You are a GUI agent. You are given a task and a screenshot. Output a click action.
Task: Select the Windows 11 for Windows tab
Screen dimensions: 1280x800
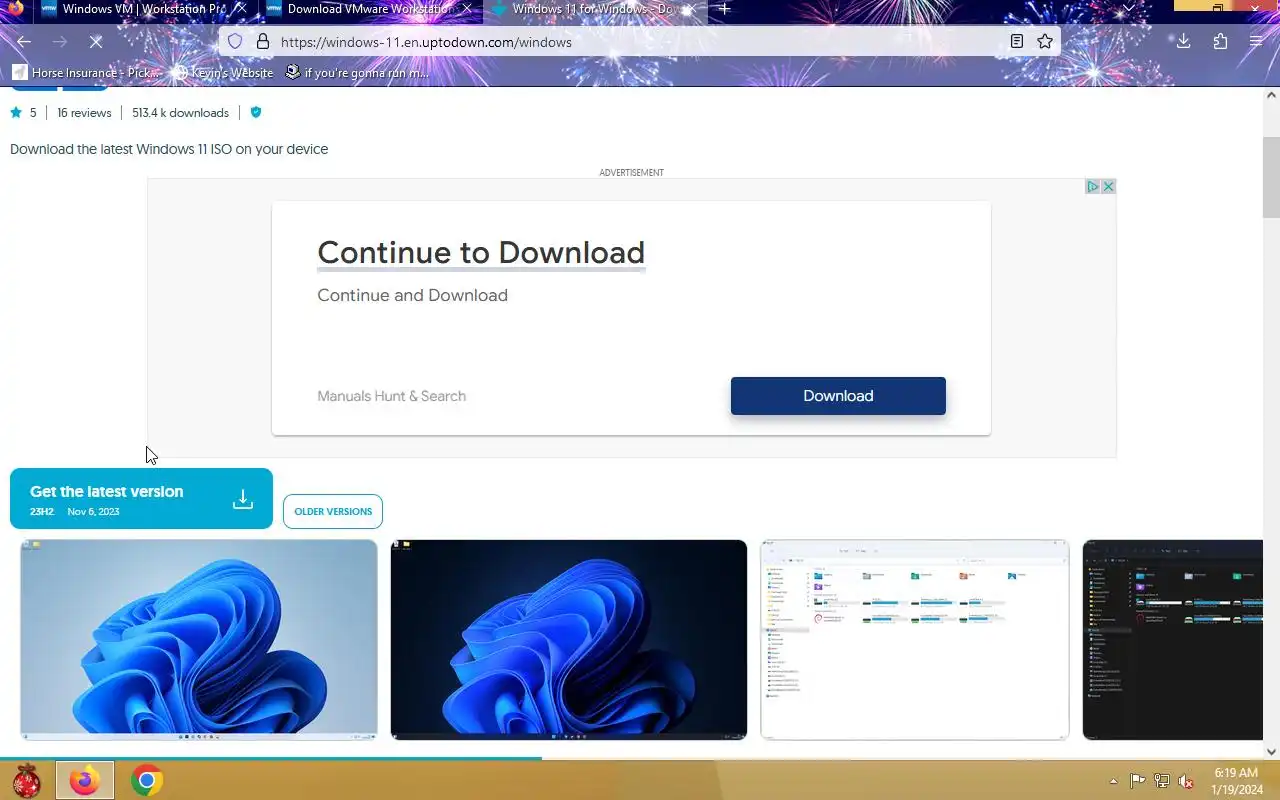[x=595, y=9]
